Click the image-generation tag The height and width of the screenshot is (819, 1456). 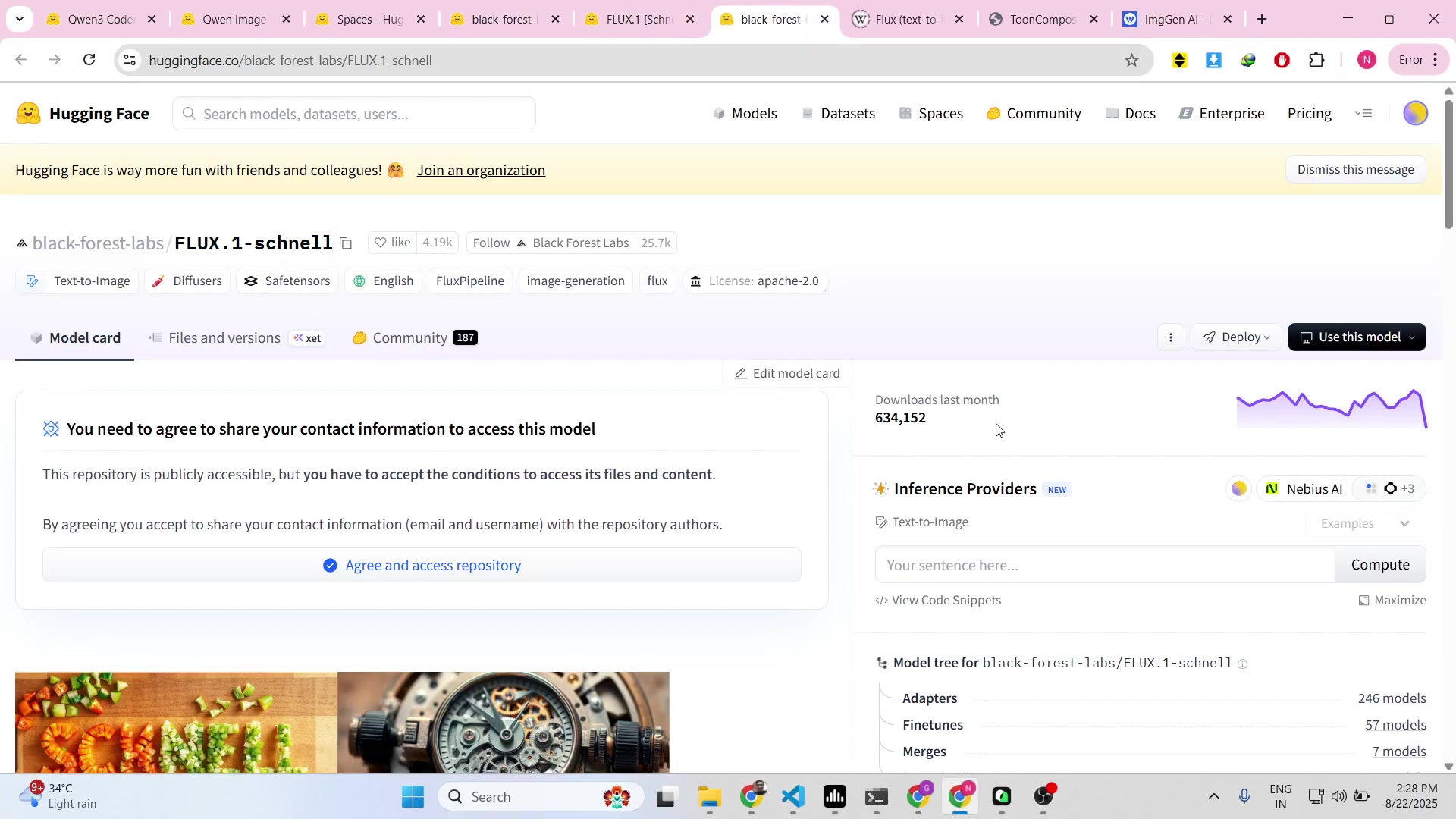point(576,281)
